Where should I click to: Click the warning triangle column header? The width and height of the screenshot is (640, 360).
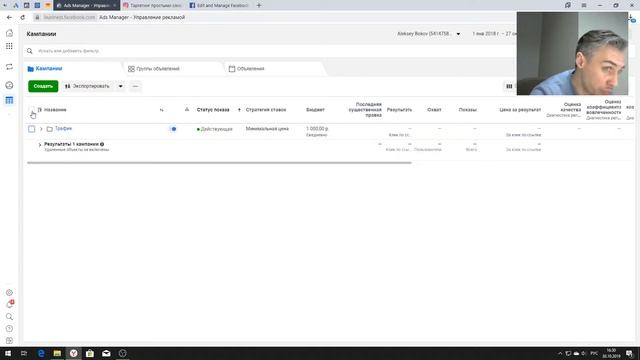point(187,109)
